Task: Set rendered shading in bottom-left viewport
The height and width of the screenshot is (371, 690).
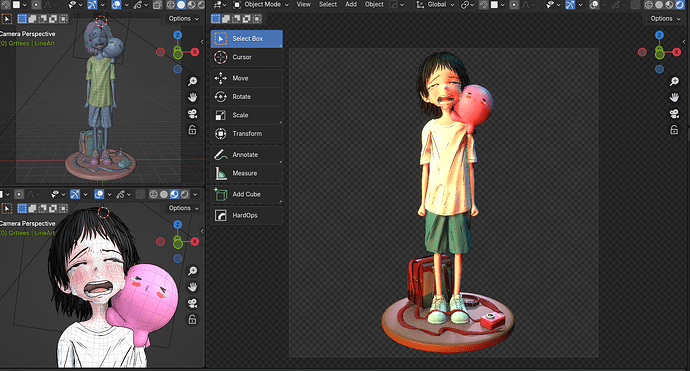Action: pos(185,194)
